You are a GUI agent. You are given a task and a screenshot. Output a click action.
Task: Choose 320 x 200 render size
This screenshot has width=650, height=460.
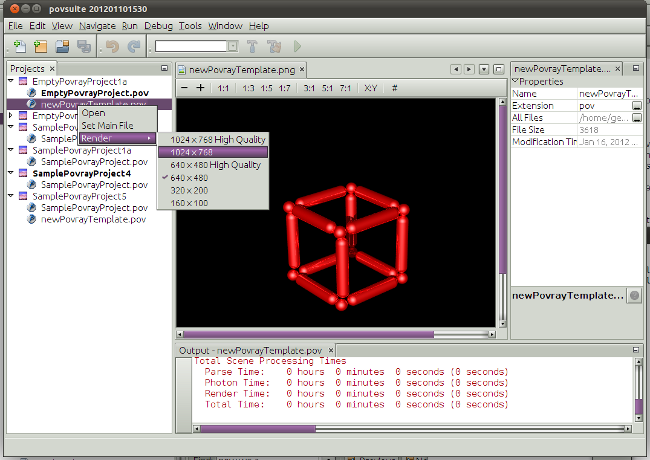pyautogui.click(x=190, y=189)
